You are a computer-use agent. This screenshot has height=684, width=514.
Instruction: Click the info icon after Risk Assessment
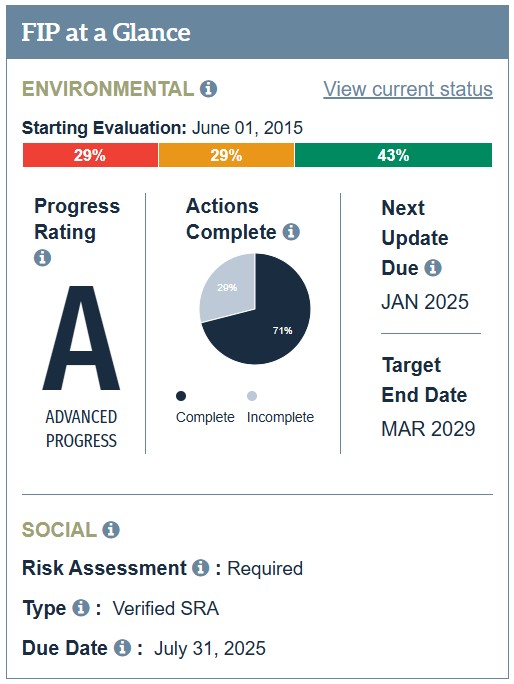(201, 568)
